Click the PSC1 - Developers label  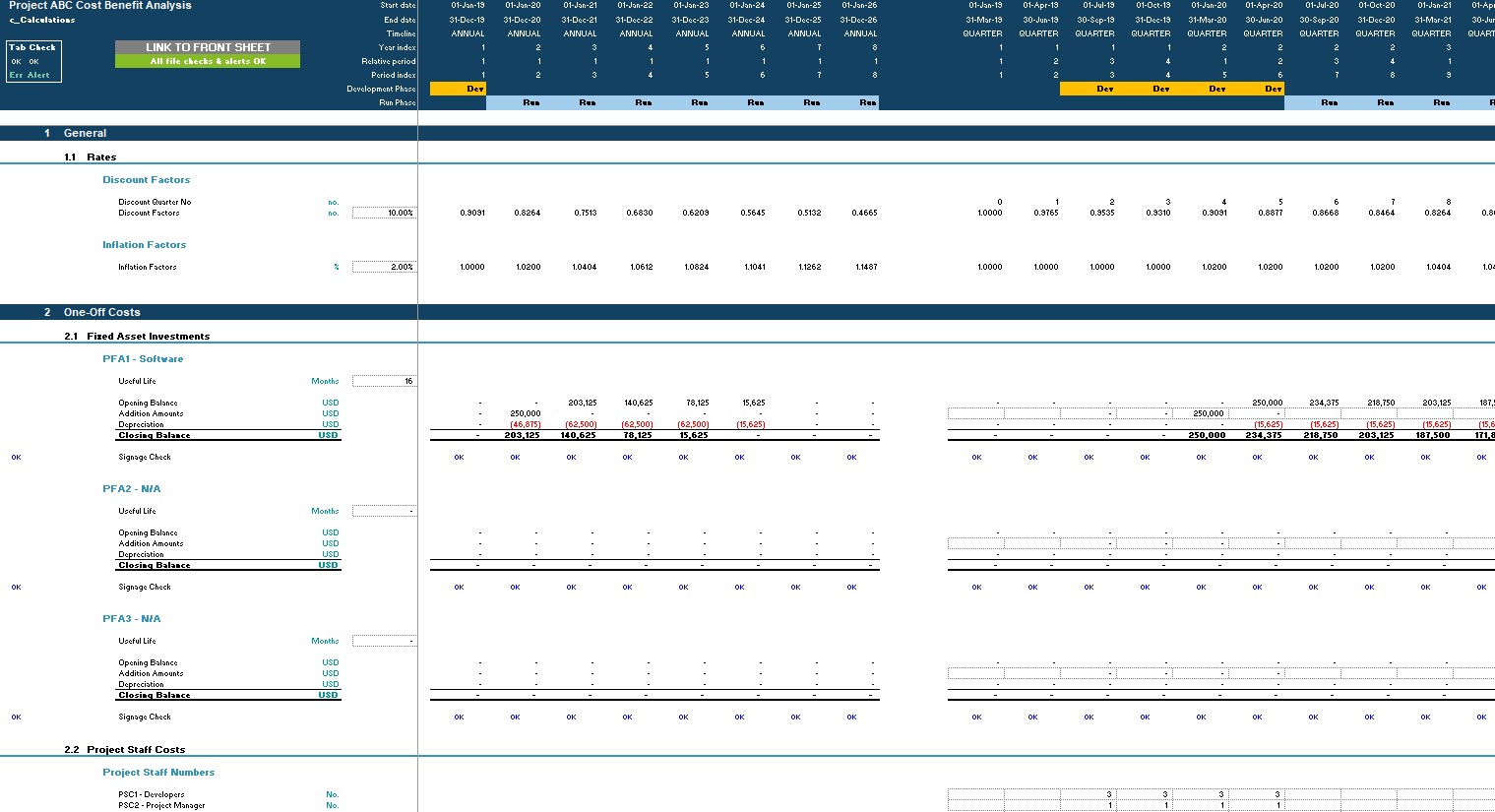point(148,793)
